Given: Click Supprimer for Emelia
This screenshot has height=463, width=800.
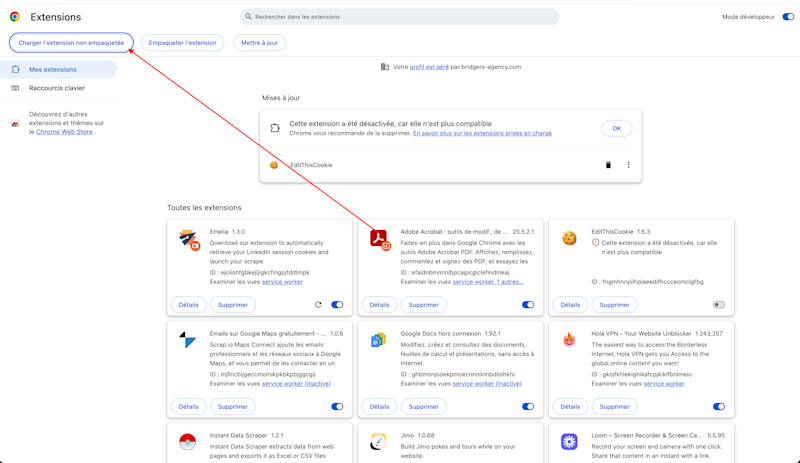Looking at the screenshot, I should 233,305.
